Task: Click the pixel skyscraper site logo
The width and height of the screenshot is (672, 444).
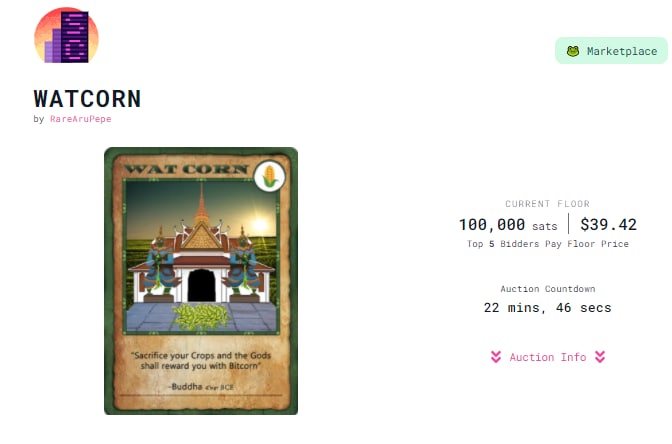Action: tap(66, 36)
